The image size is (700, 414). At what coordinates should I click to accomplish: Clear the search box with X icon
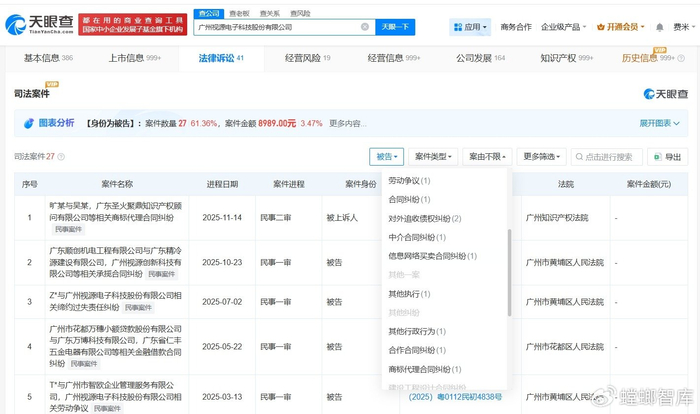click(364, 27)
